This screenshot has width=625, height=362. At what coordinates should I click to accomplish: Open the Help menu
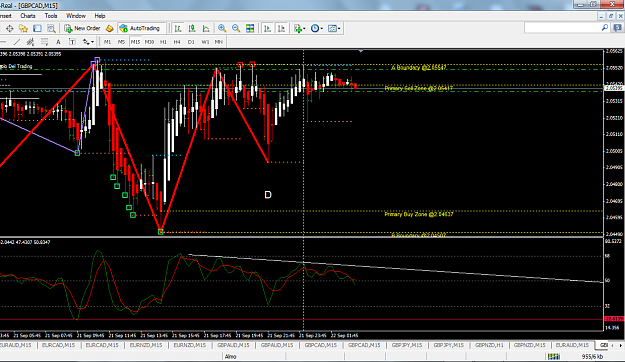(x=100, y=16)
